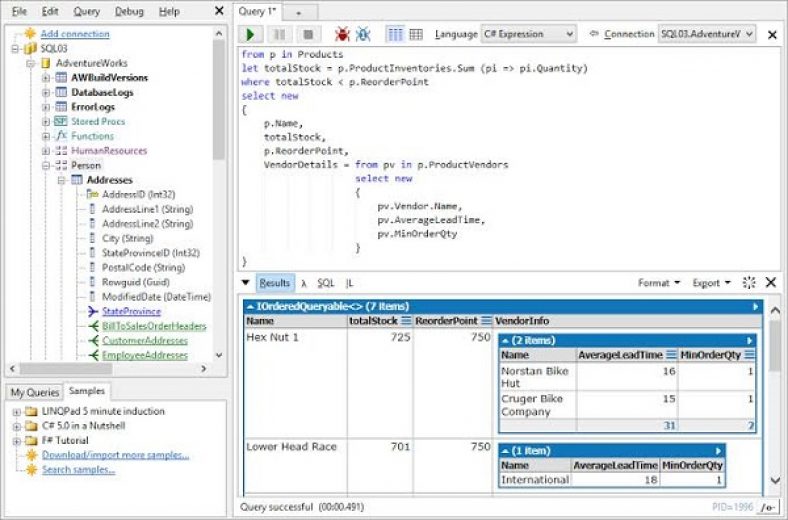788x520 pixels.
Task: Toggle the results panel collapse arrow
Action: (x=246, y=283)
